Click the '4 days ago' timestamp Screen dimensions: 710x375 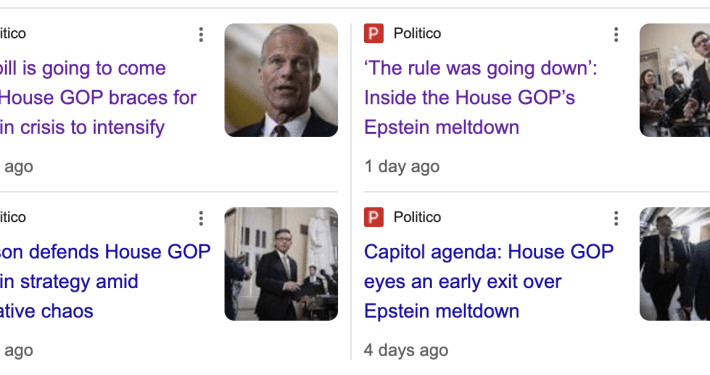[406, 351]
